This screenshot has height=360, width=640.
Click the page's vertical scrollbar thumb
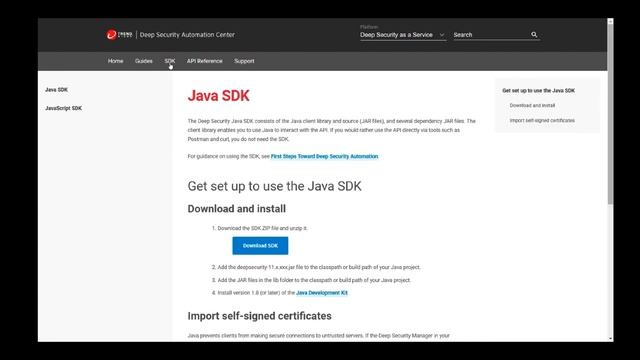coord(610,114)
